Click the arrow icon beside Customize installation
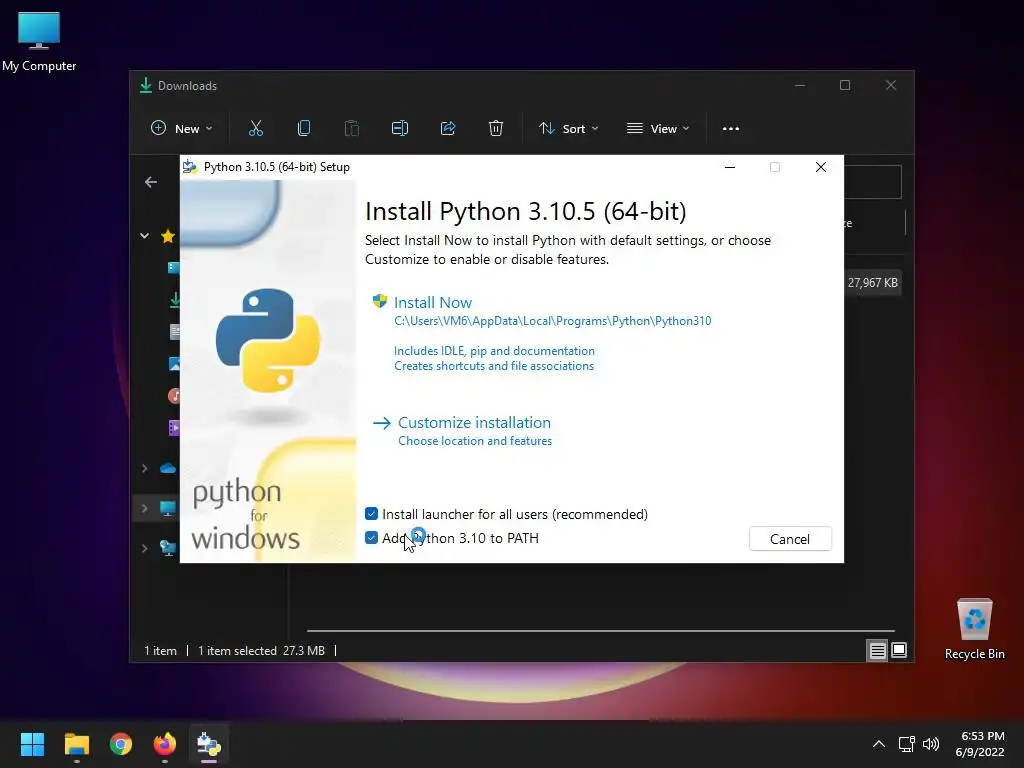The image size is (1024, 768). (381, 423)
